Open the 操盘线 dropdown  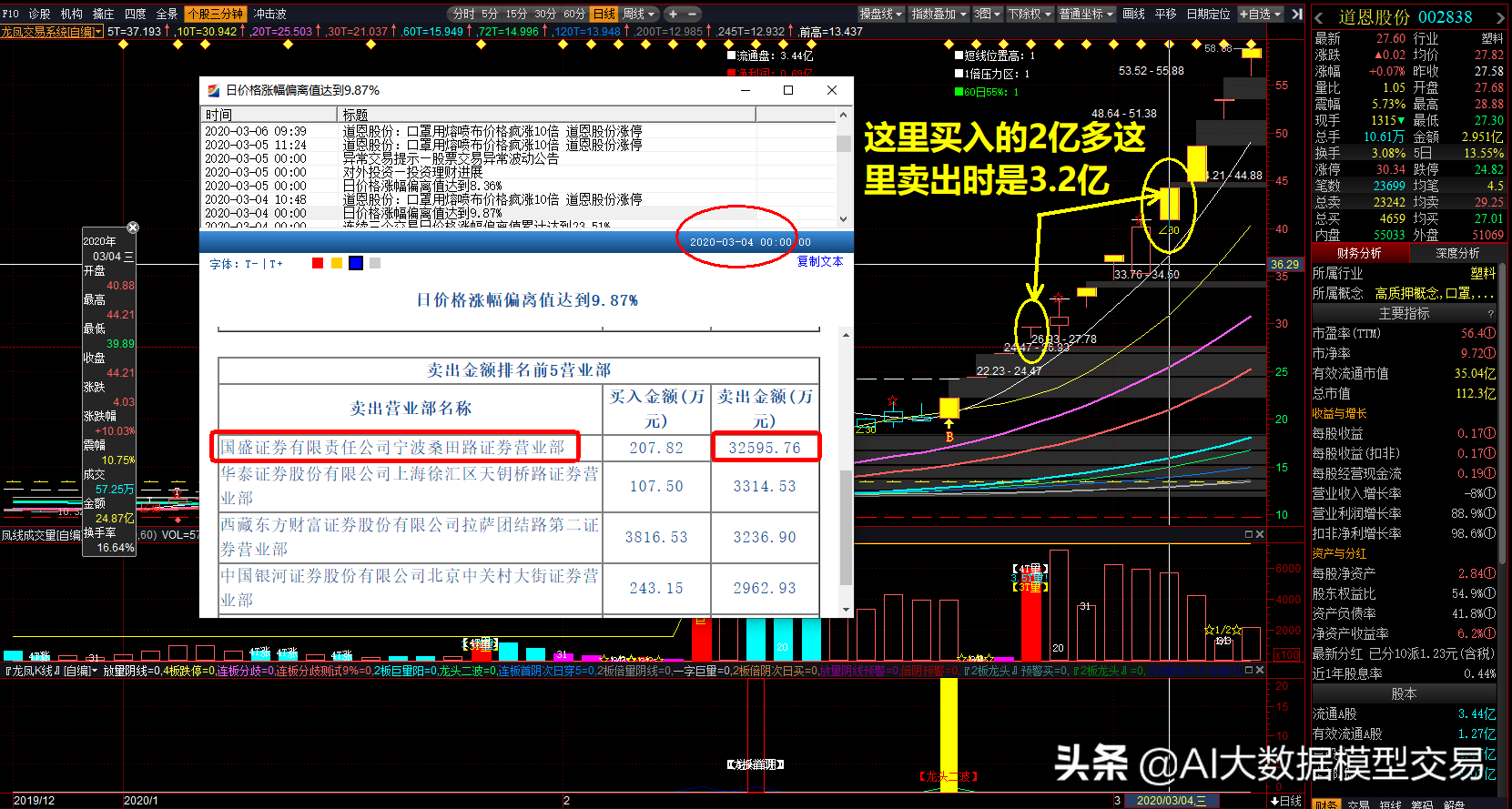(x=881, y=14)
